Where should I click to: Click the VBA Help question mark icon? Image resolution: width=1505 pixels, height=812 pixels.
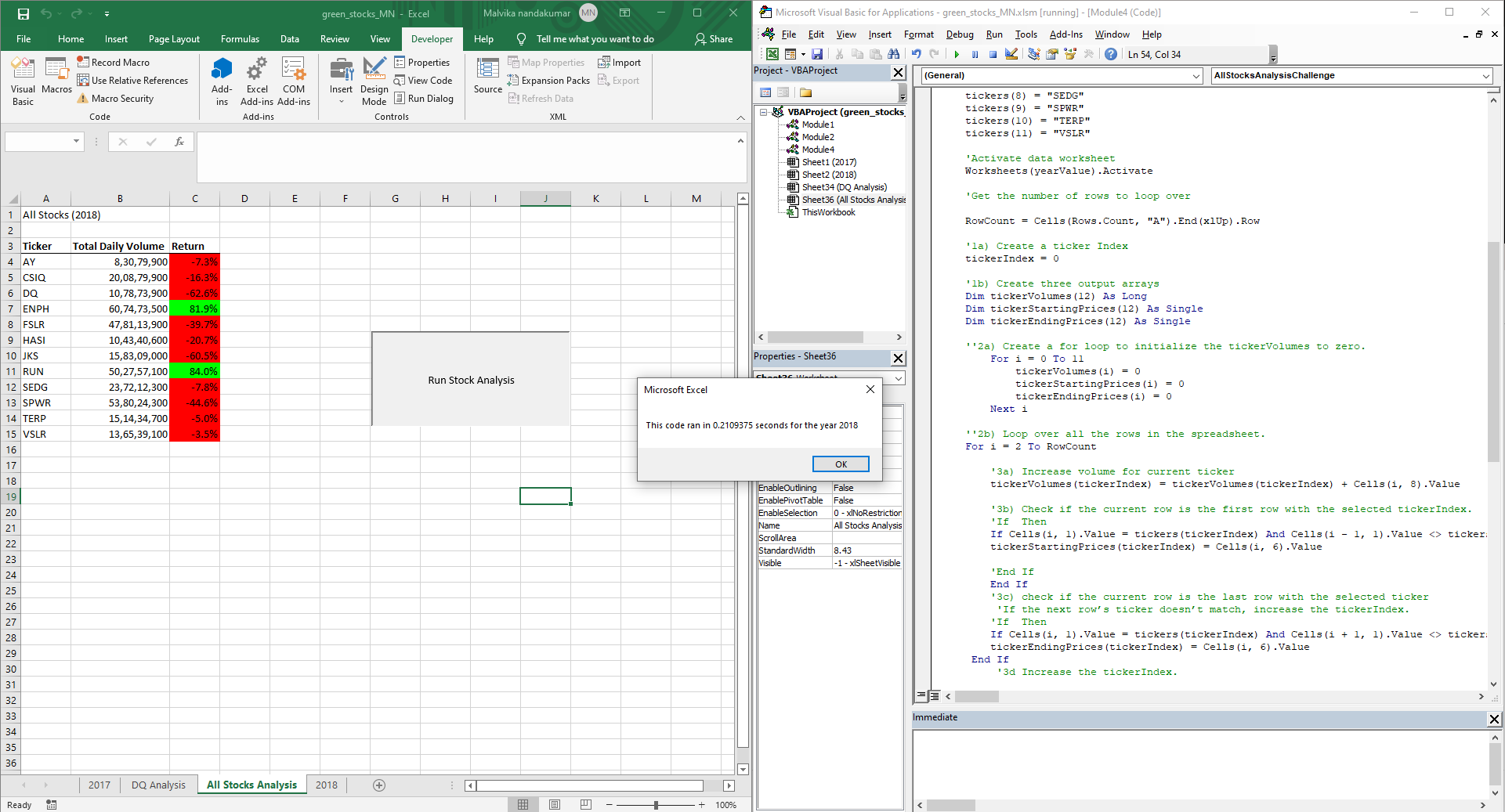[1111, 54]
